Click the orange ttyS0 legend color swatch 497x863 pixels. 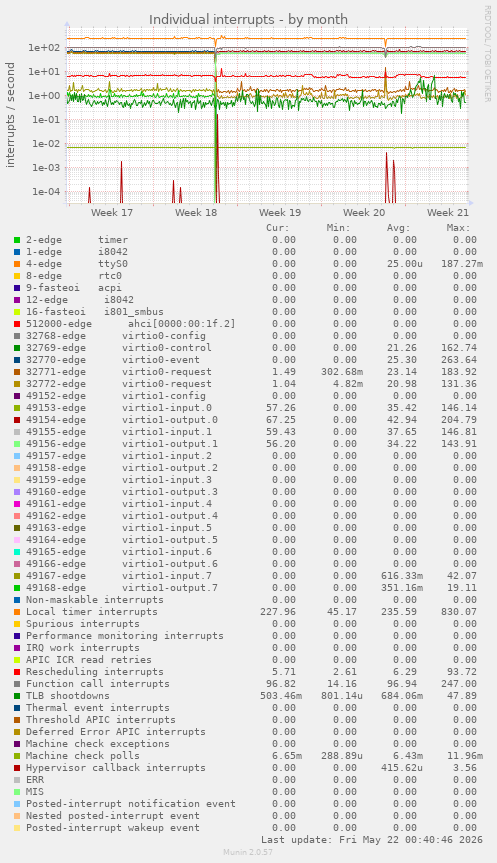click(17, 264)
